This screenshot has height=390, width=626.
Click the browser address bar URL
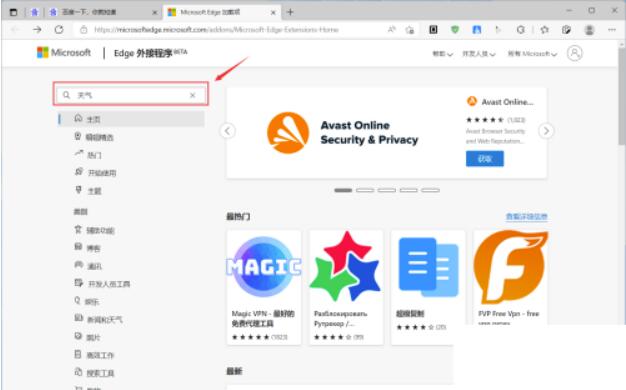tap(216, 30)
